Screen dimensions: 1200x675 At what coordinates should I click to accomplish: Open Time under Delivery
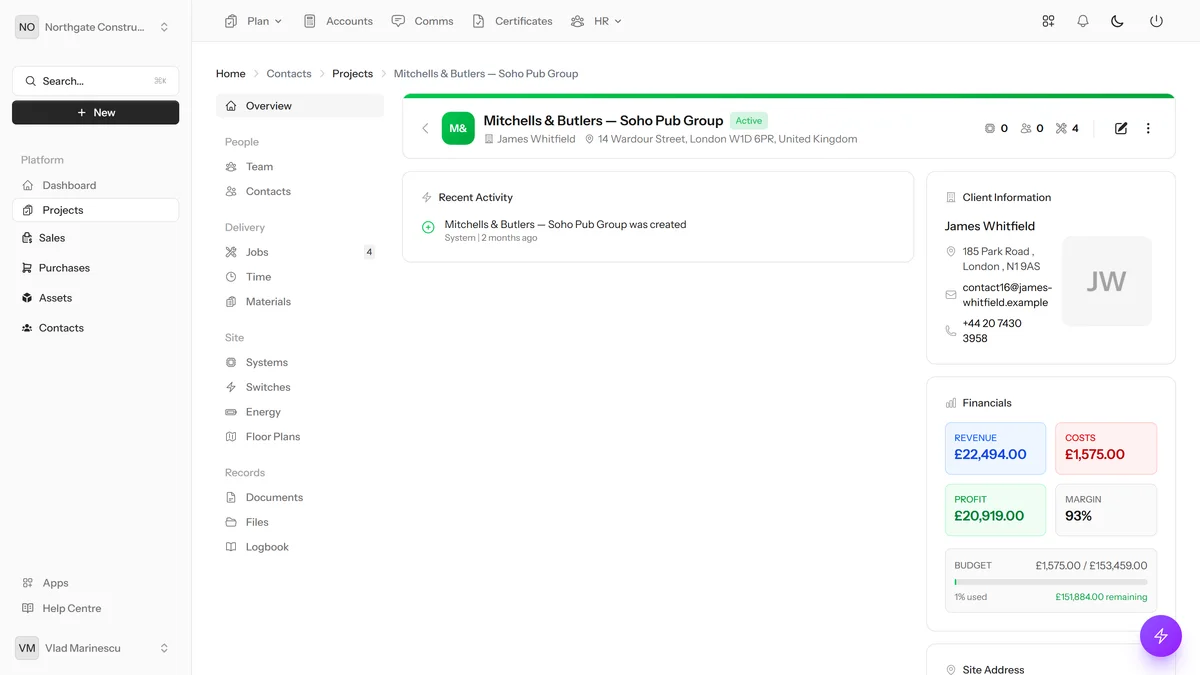click(300, 277)
